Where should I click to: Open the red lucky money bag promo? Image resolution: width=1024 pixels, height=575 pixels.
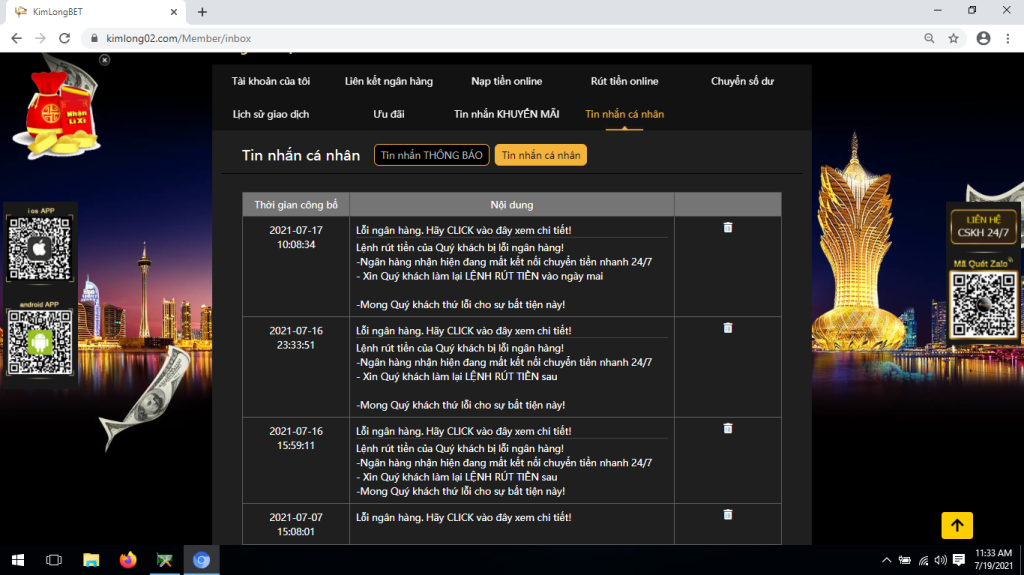pos(58,112)
